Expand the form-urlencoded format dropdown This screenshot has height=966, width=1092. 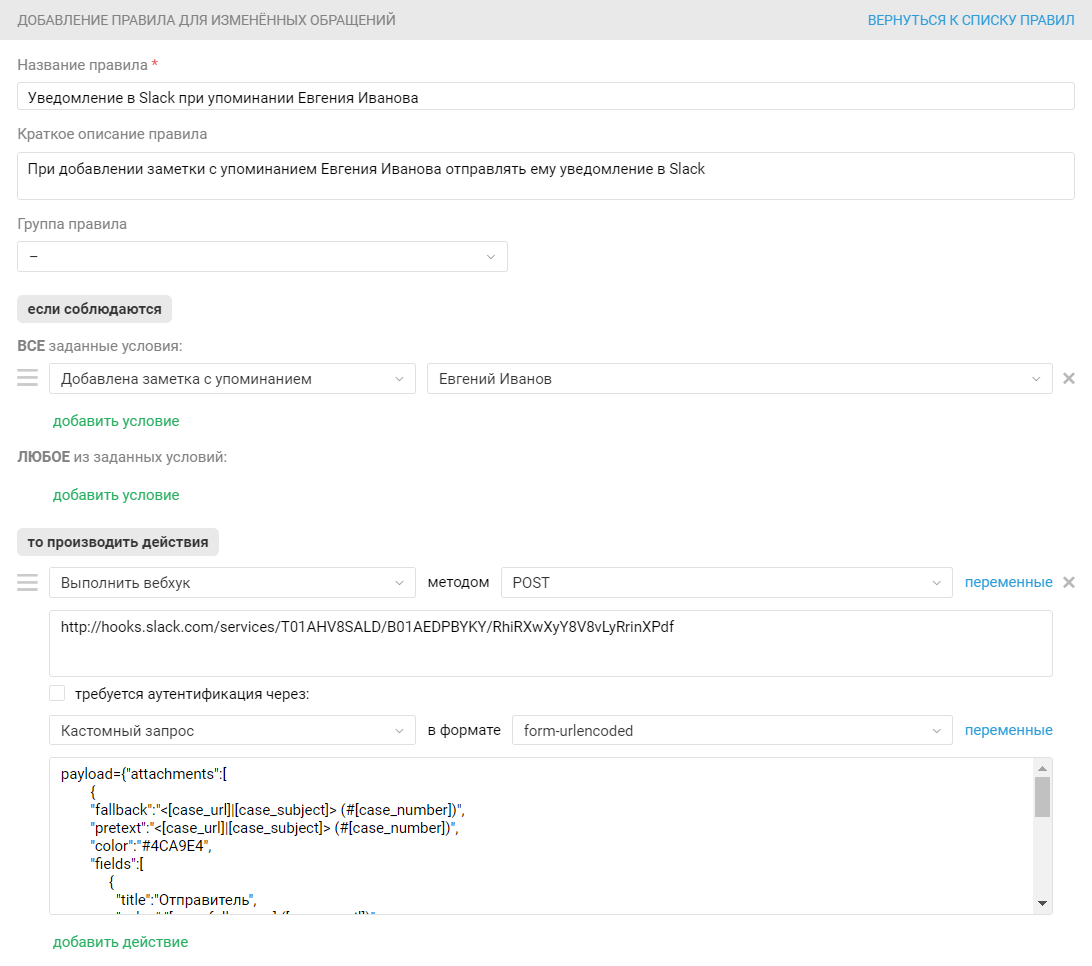tap(731, 731)
